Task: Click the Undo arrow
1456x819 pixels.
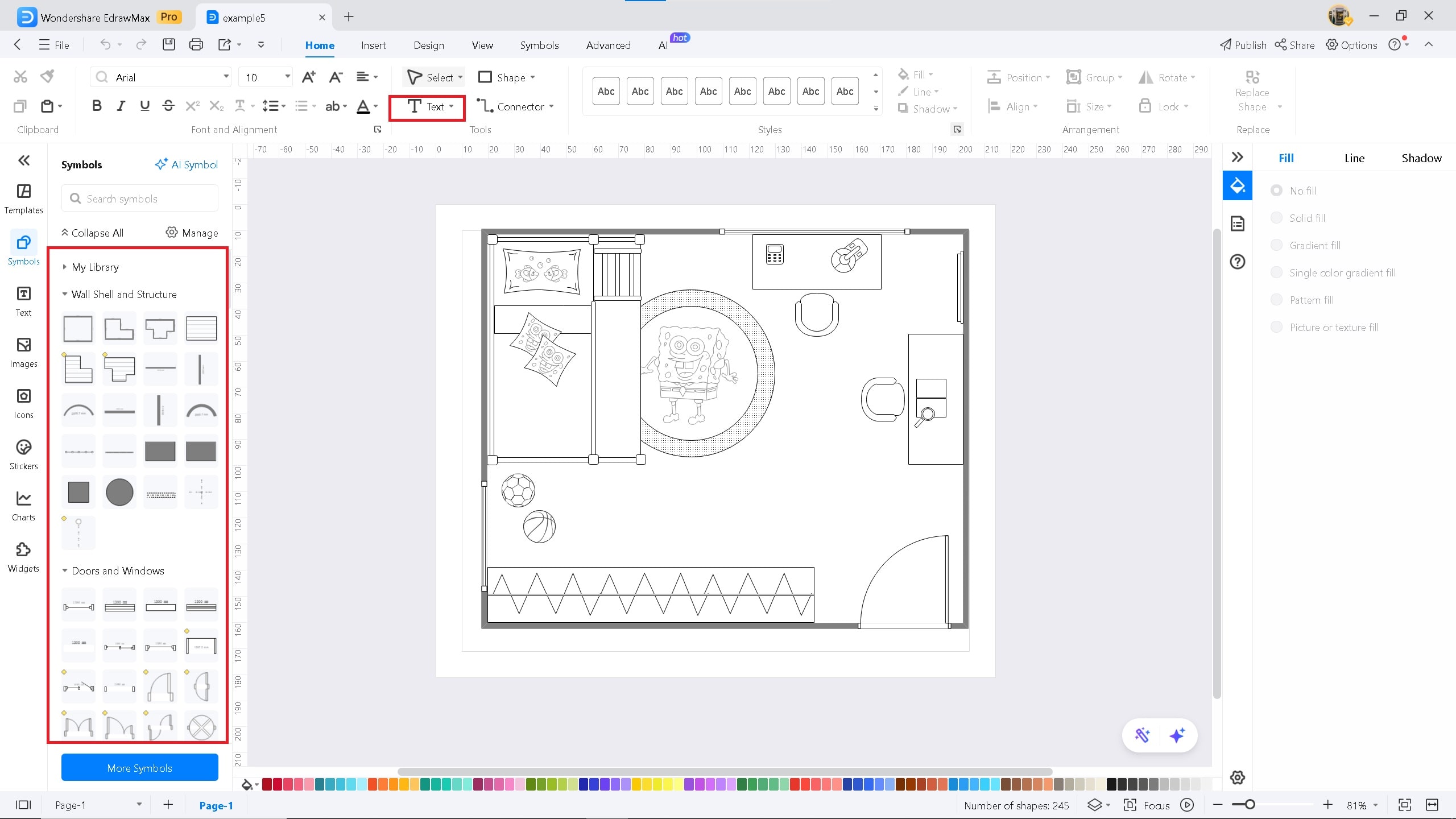Action: [x=105, y=44]
